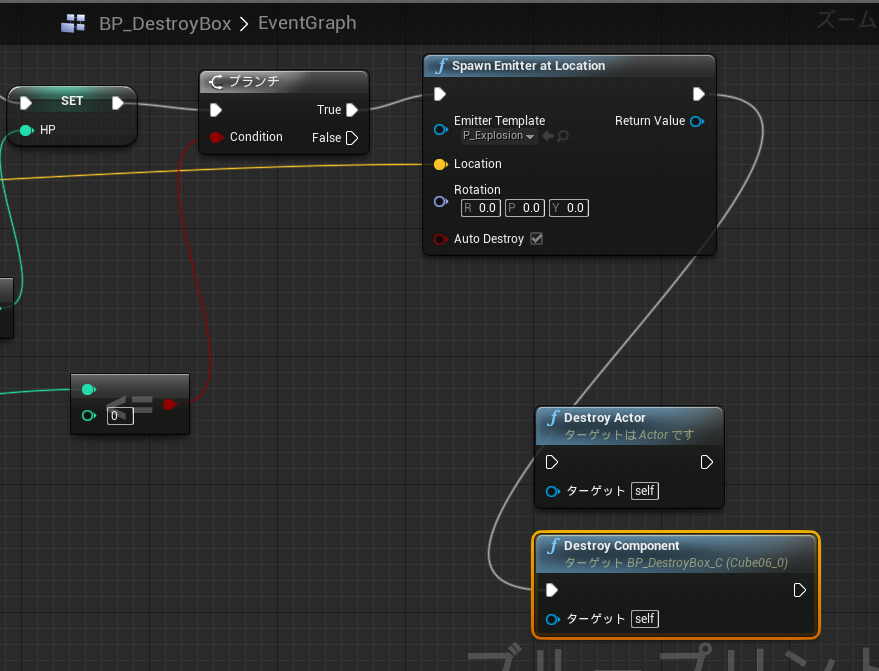Click the BP_DestroyBox_C (Cube06_0) subtitle text
879x671 pixels.
click(707, 563)
